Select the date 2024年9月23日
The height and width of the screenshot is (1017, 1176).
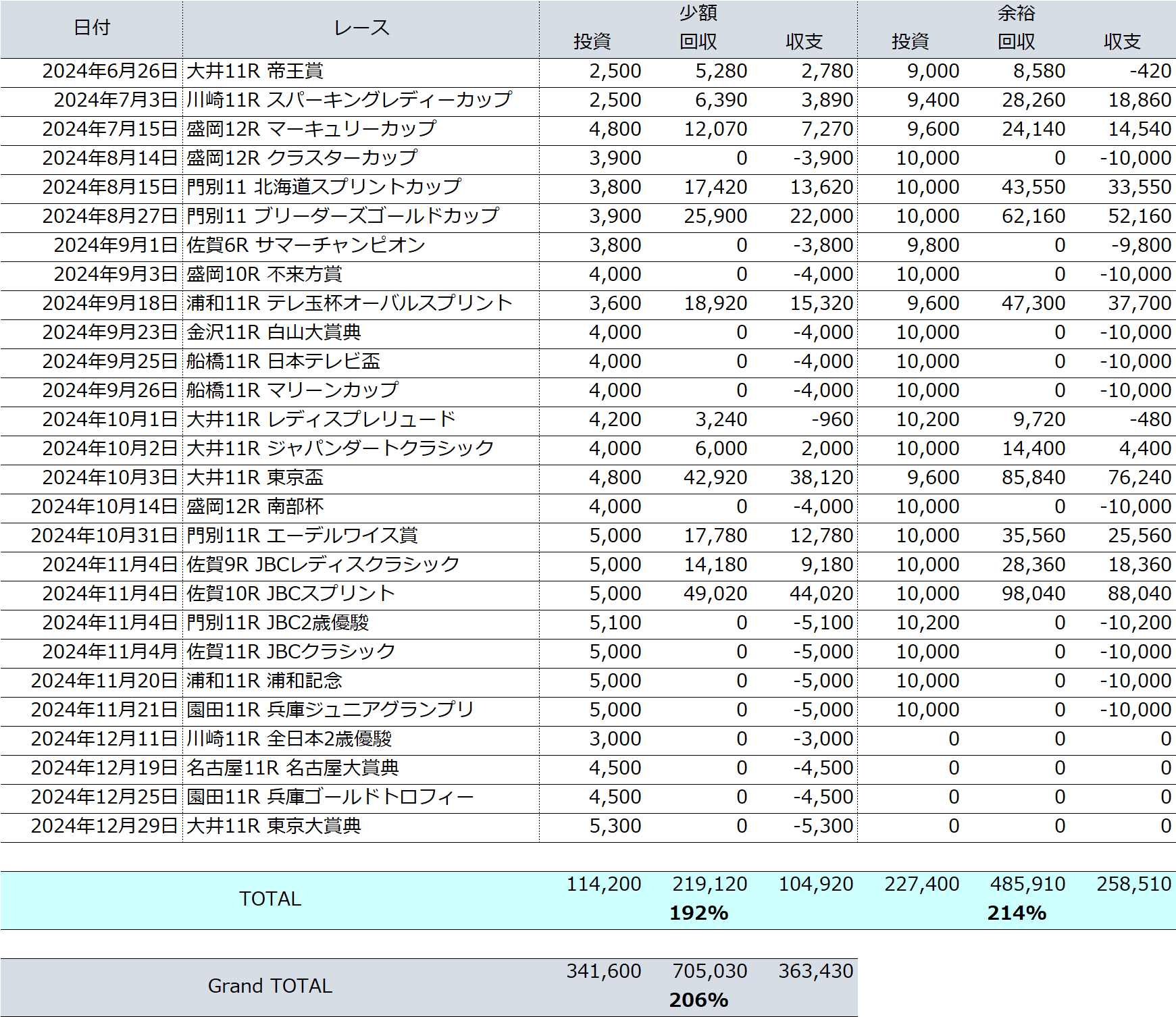point(110,332)
